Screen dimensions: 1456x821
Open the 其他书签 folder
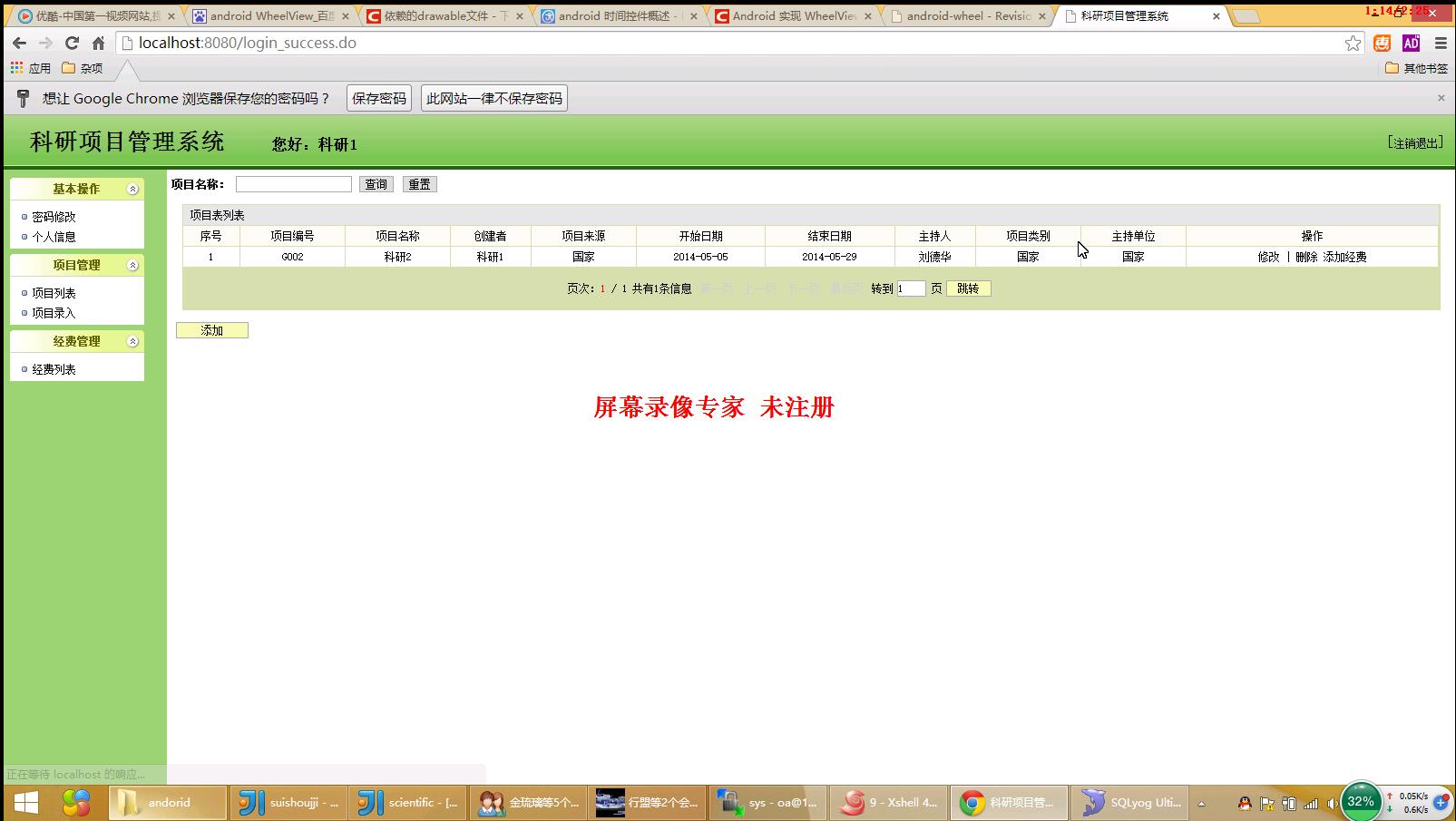pyautogui.click(x=1416, y=68)
